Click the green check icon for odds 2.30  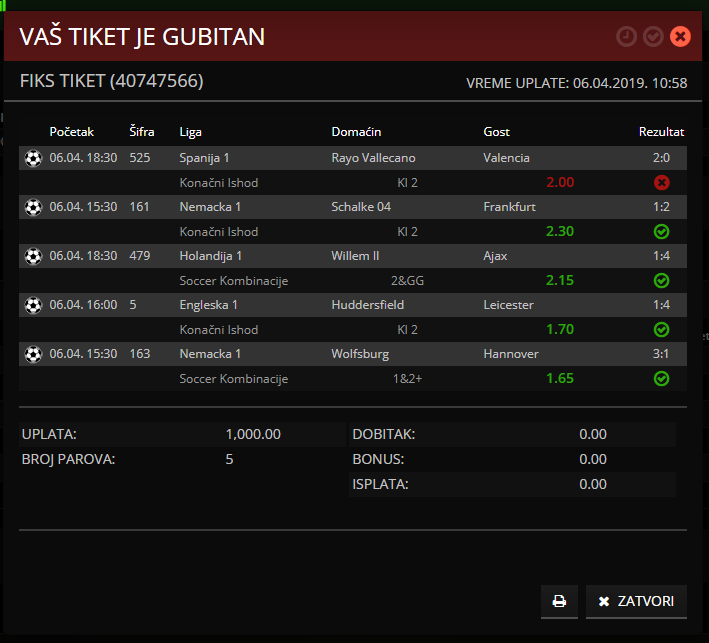662,232
